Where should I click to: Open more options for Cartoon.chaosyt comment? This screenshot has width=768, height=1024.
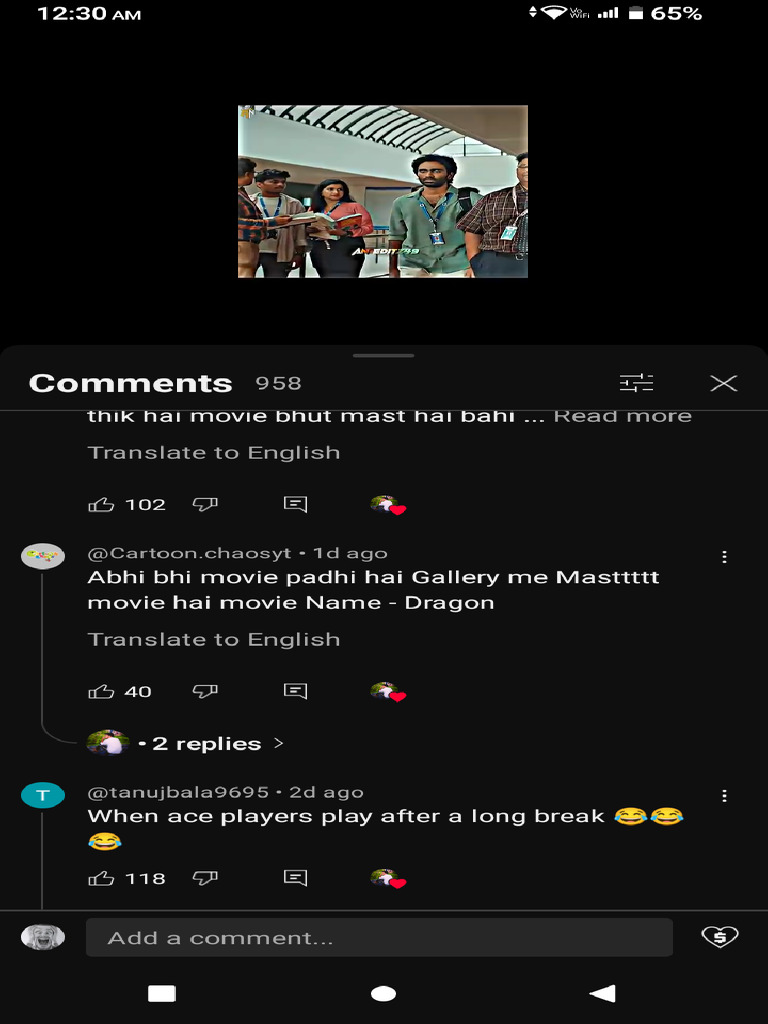tap(724, 556)
